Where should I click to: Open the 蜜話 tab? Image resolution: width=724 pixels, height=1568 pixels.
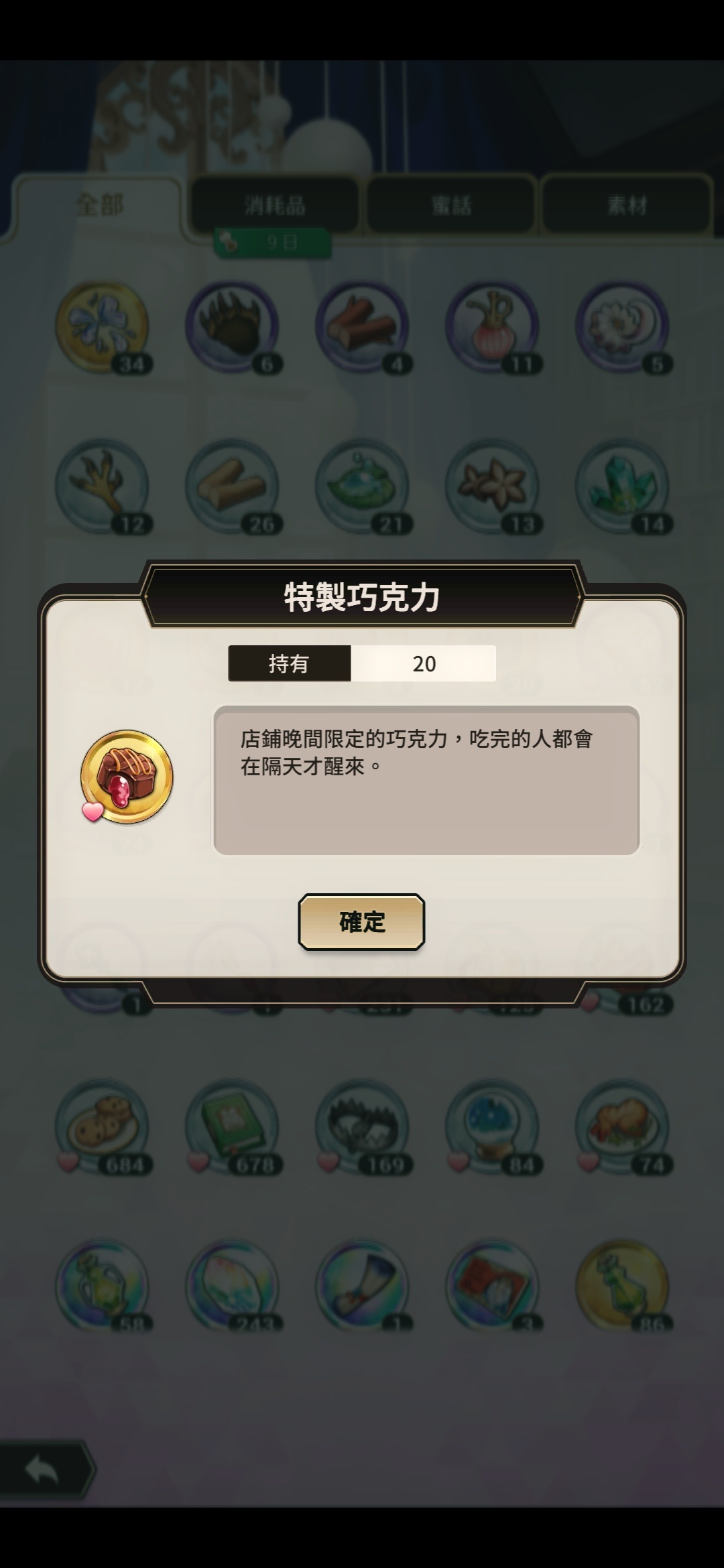pyautogui.click(x=450, y=204)
